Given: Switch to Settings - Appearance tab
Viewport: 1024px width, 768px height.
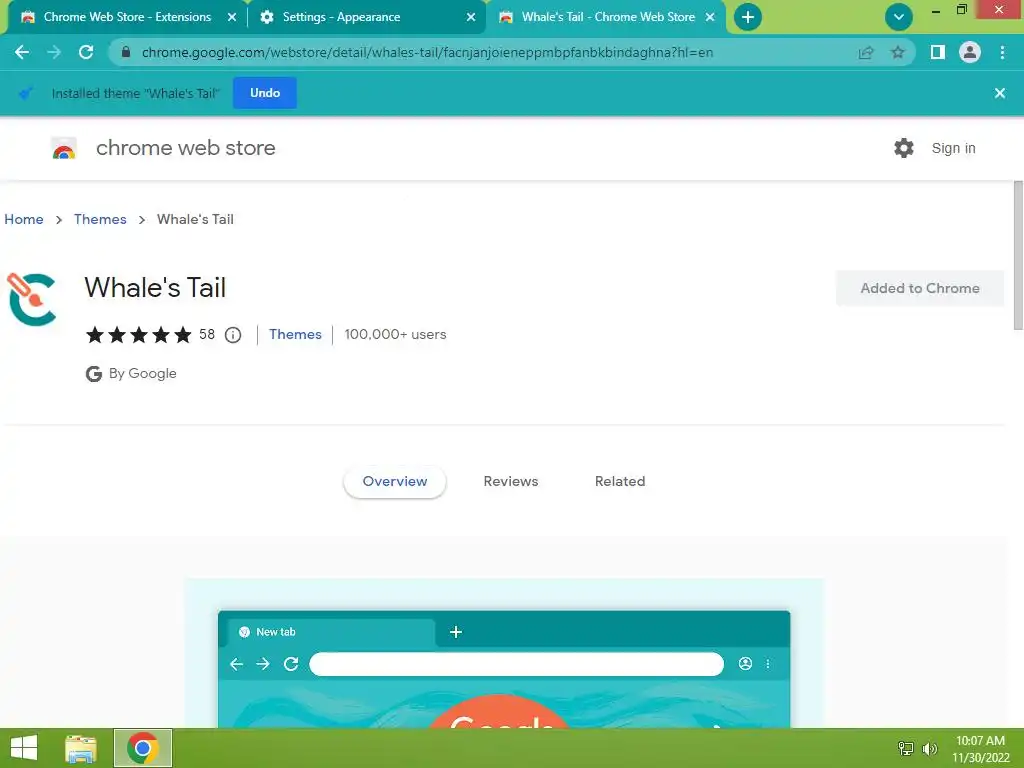Looking at the screenshot, I should pos(366,17).
